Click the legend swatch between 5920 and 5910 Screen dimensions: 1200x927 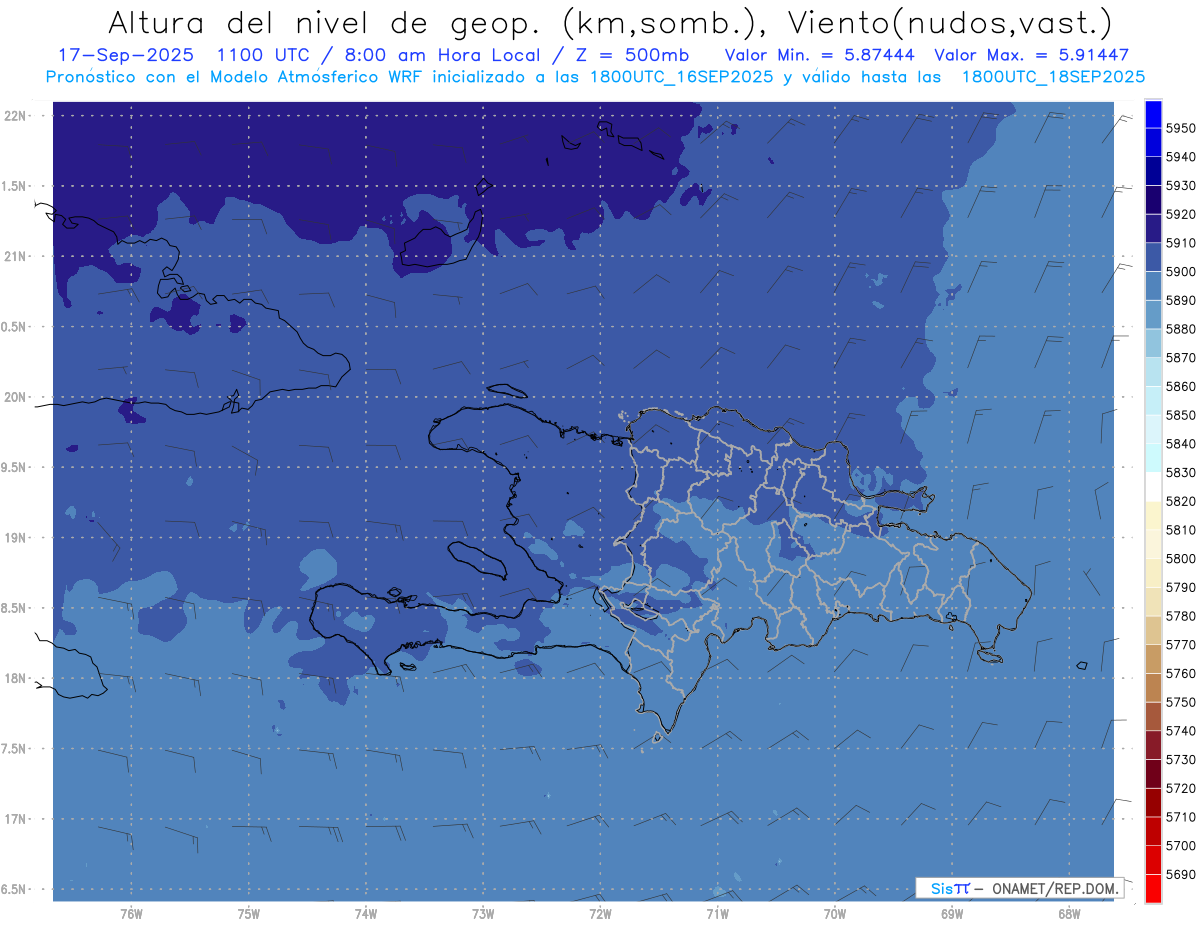click(x=1153, y=228)
